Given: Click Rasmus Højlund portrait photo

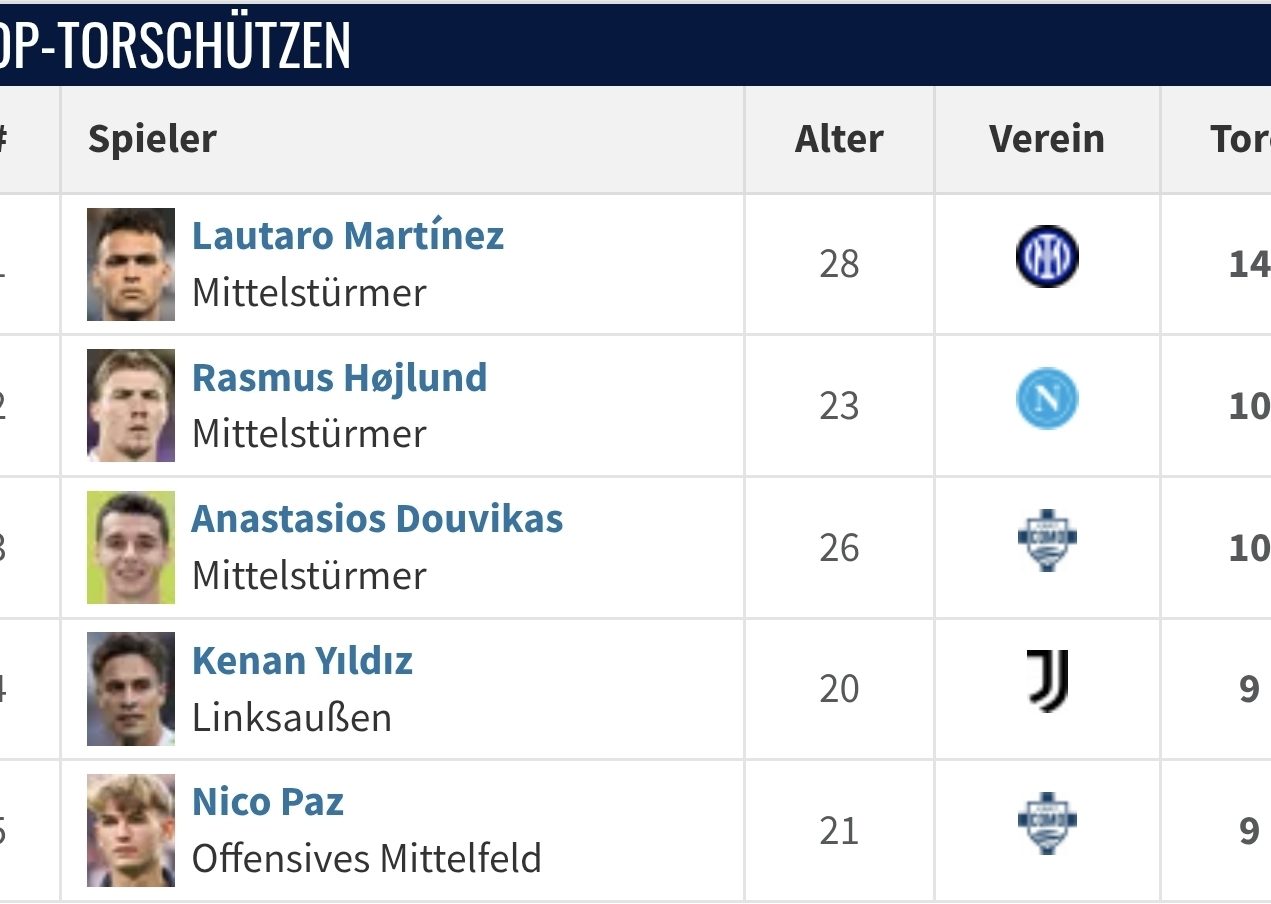Looking at the screenshot, I should pos(131,405).
